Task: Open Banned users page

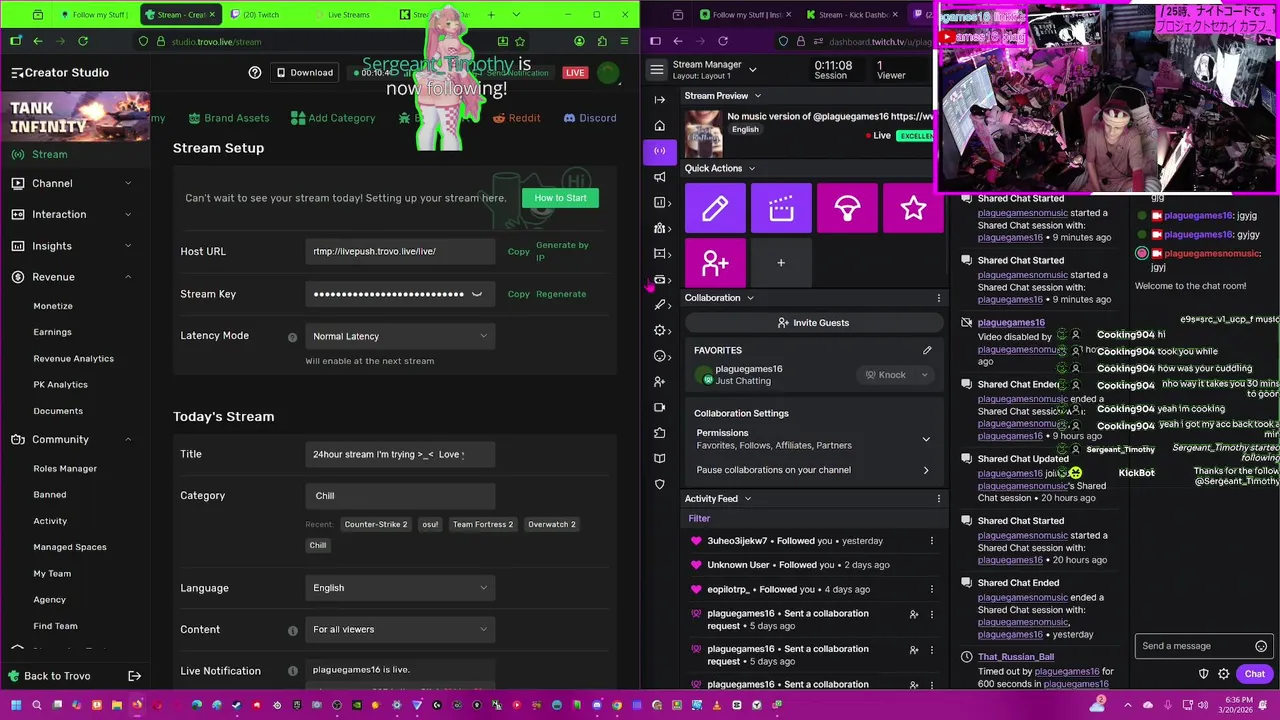Action: (50, 494)
